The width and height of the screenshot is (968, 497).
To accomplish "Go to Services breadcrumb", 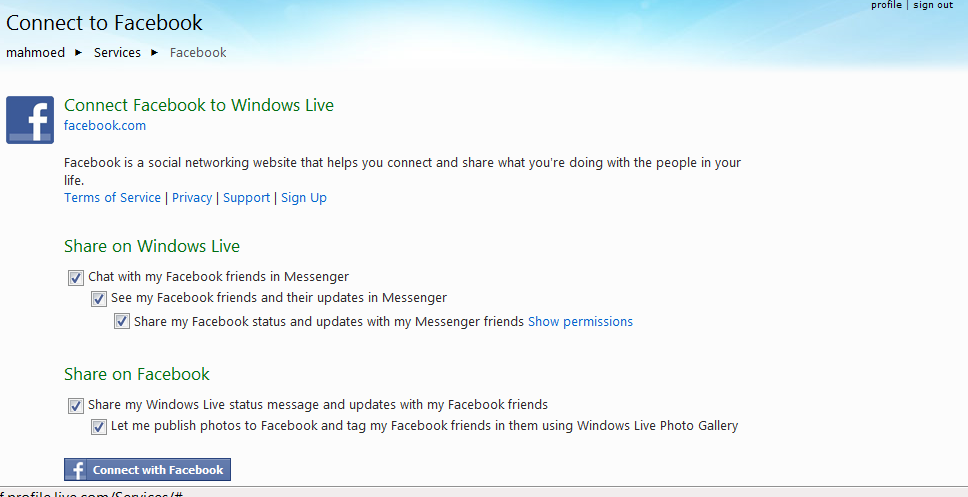I will (117, 52).
